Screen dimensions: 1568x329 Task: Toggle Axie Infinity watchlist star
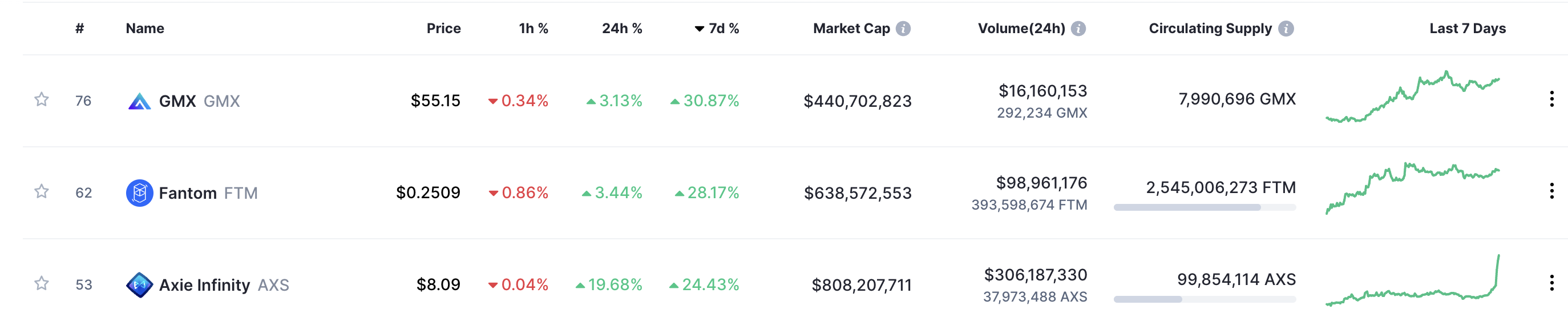pos(42,283)
